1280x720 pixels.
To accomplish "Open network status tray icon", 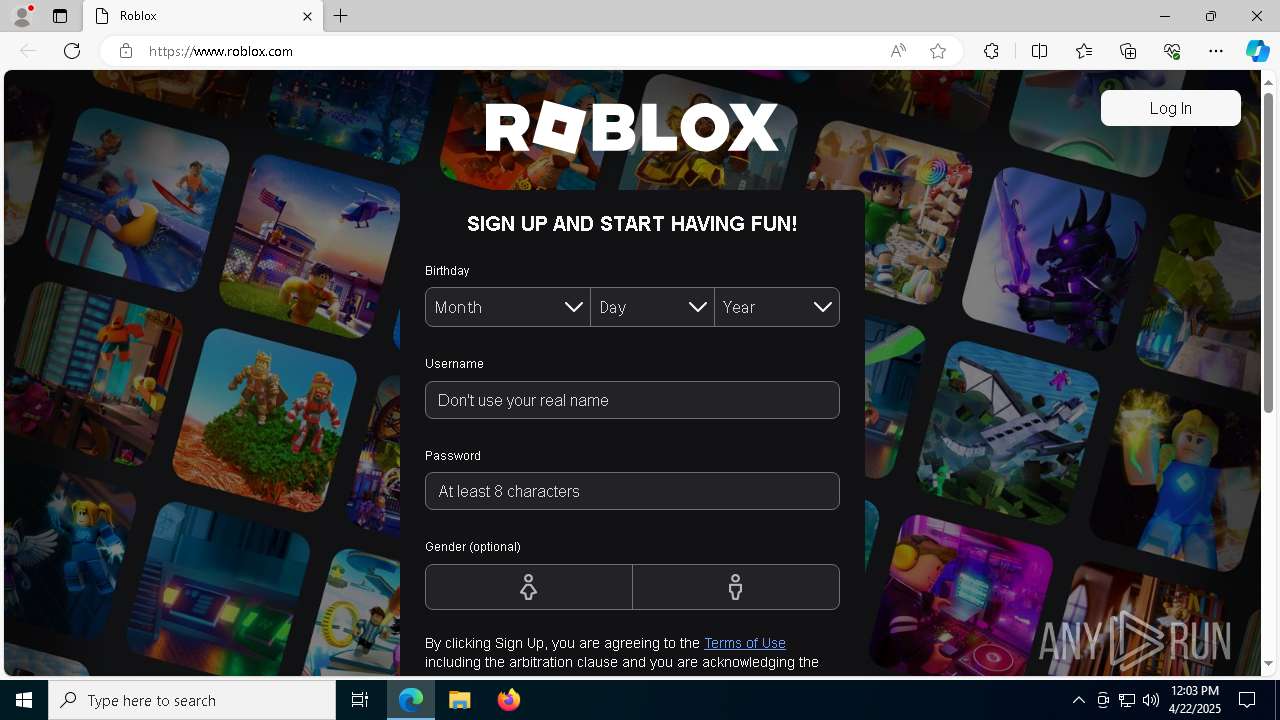I will [x=1127, y=700].
